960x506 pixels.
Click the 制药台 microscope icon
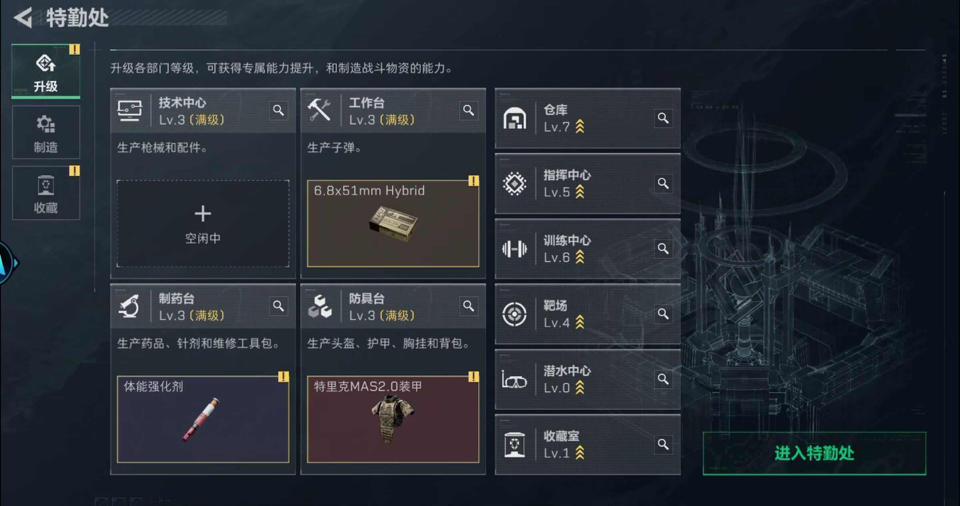130,306
